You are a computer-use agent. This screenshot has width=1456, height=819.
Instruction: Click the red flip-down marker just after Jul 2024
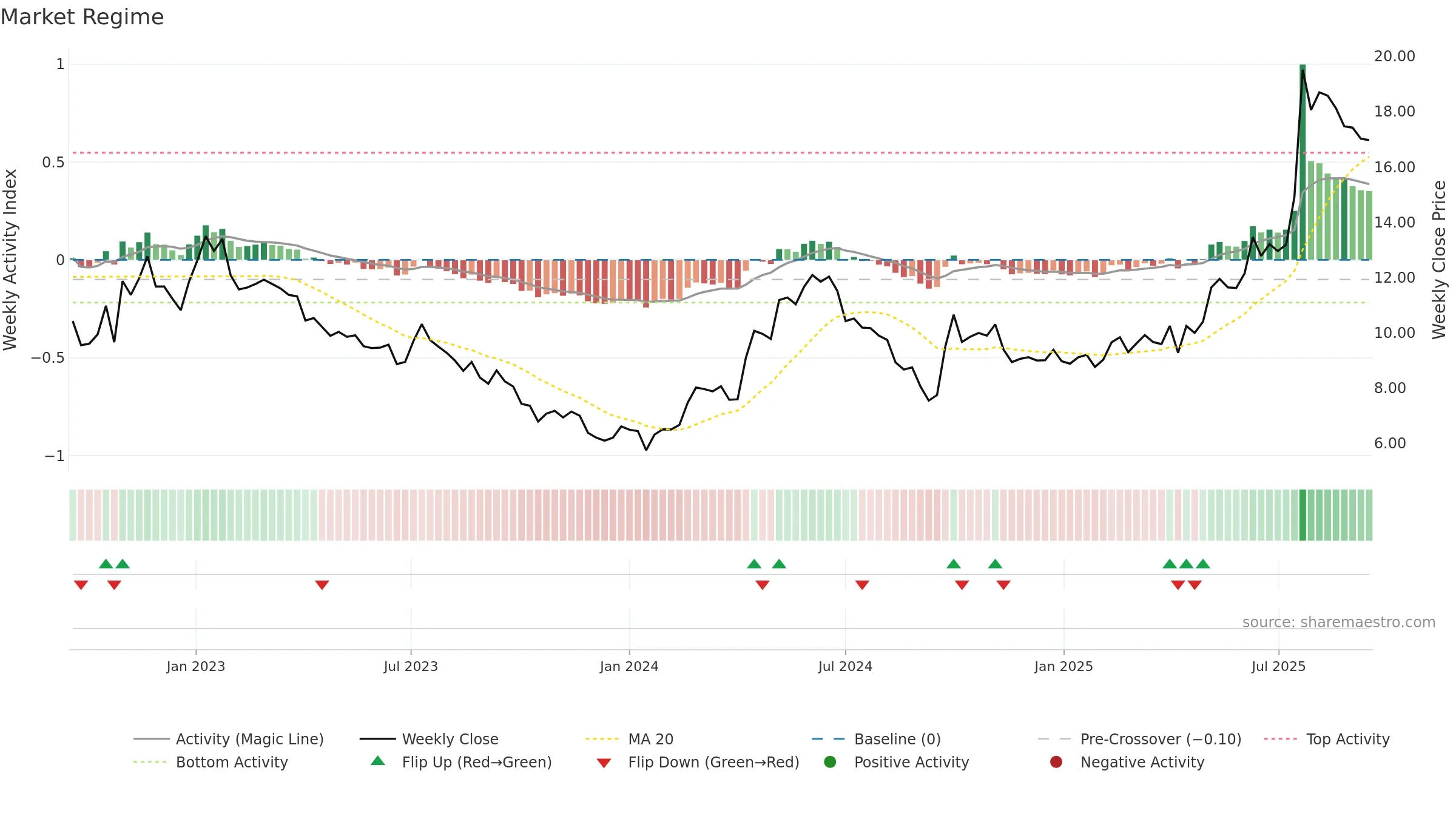coord(862,585)
